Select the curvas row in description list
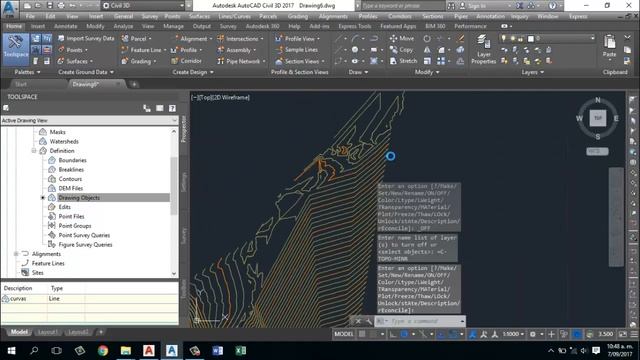 click(89, 299)
